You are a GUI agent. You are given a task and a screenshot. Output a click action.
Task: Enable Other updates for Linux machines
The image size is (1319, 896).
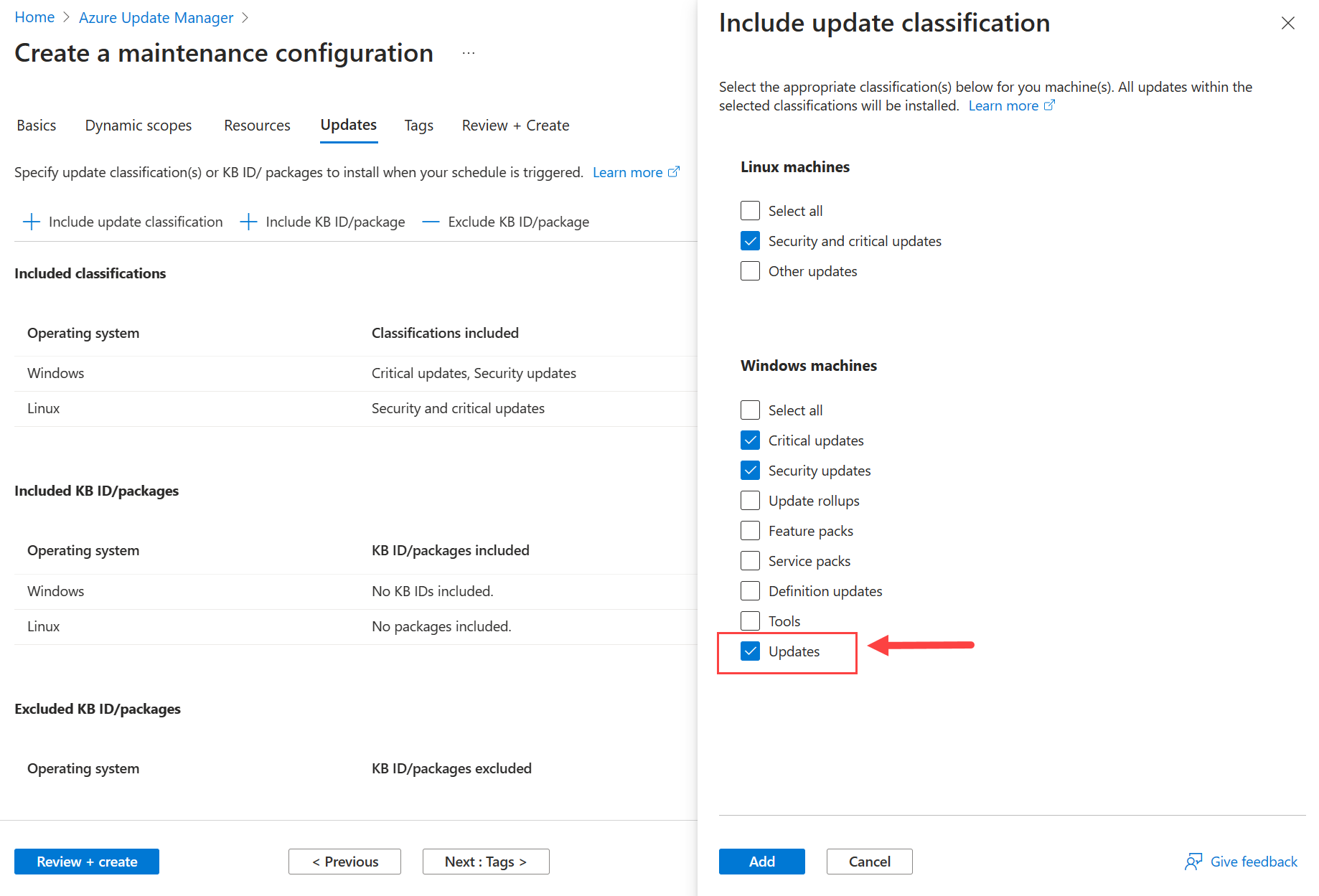tap(750, 270)
